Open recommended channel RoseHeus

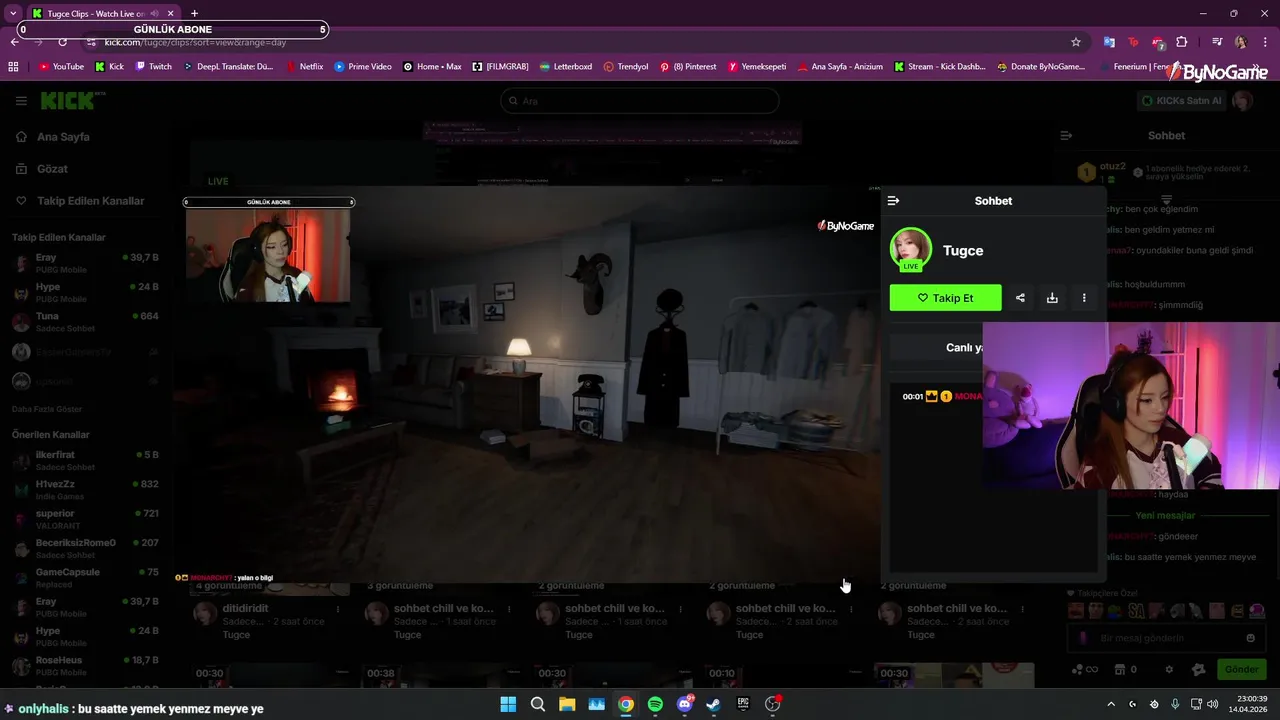click(85, 666)
